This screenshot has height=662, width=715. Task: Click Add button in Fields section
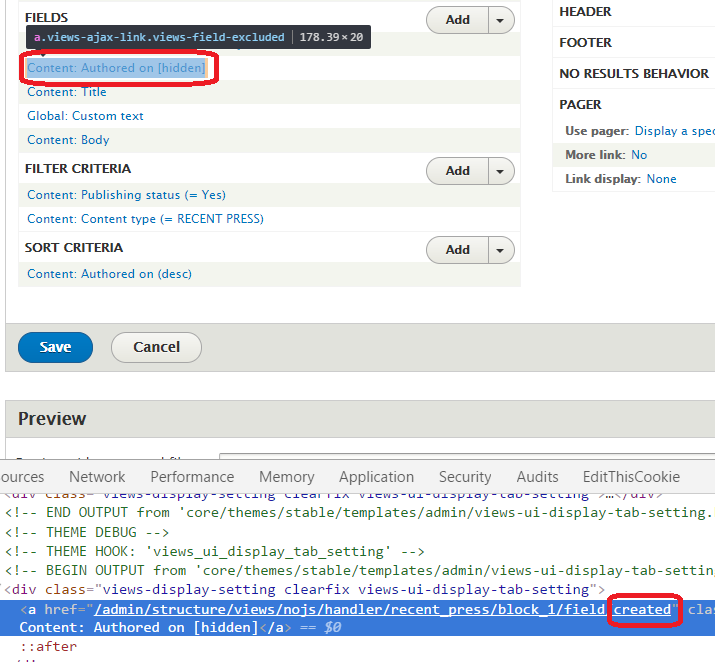click(457, 20)
